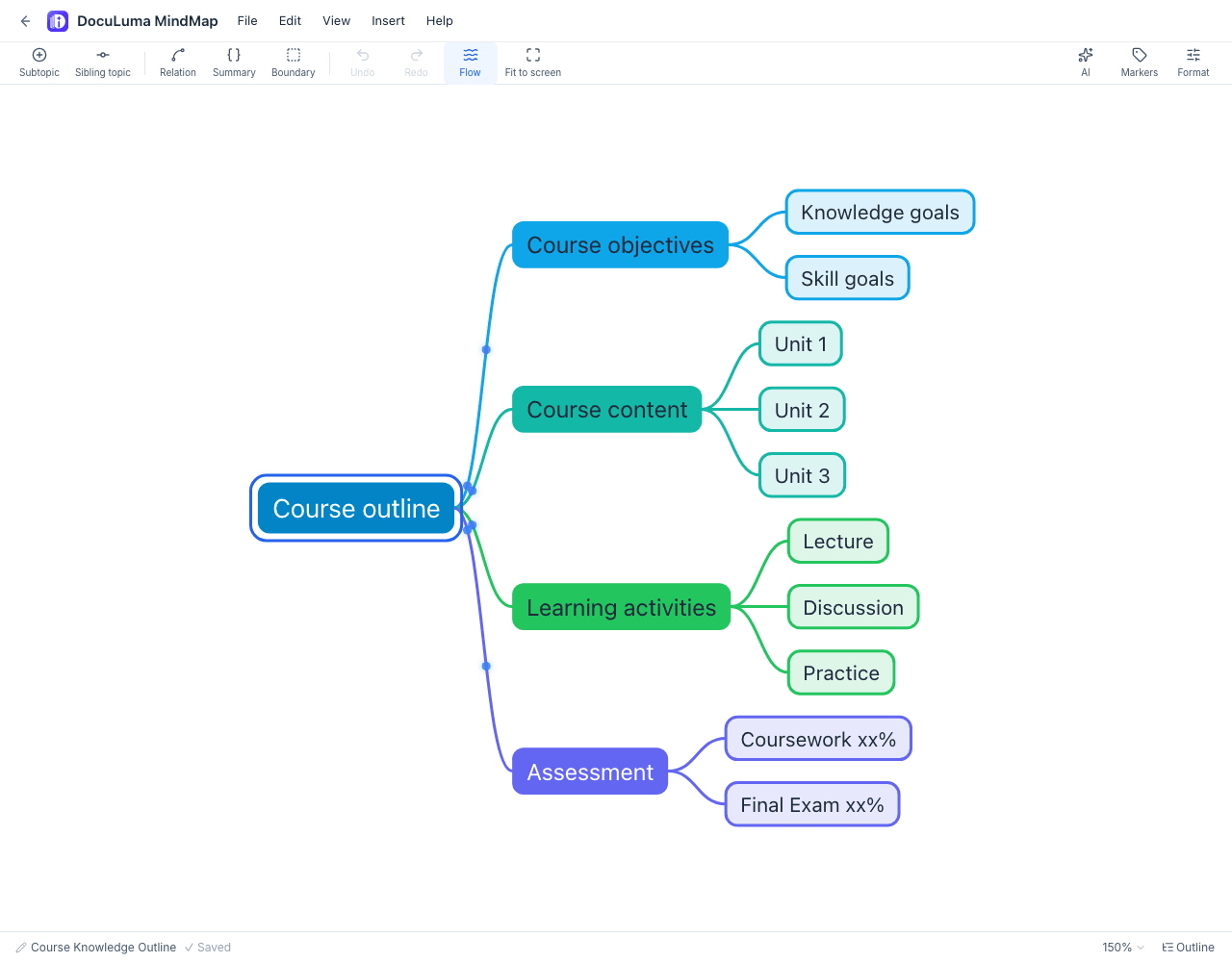The height and width of the screenshot is (962, 1232).
Task: Open the 150% zoom dropdown
Action: point(1123,948)
